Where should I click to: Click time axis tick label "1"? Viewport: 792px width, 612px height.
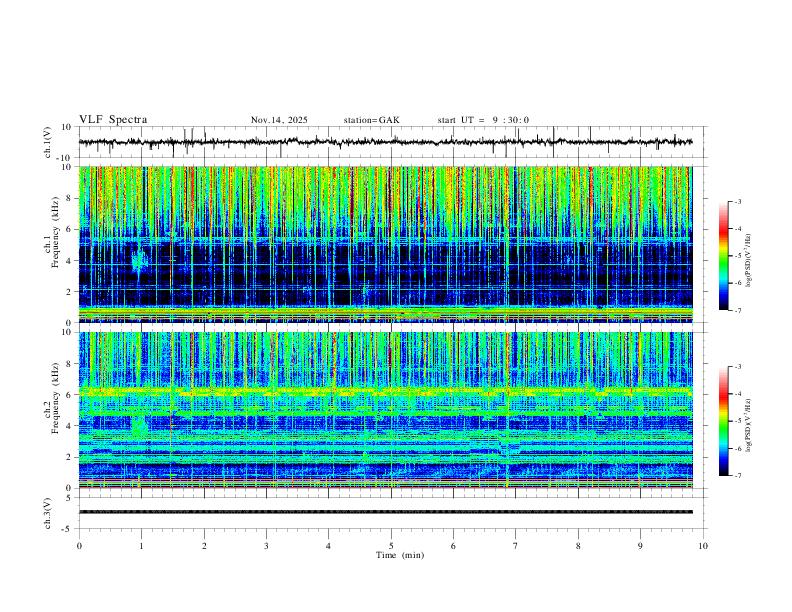[x=141, y=546]
